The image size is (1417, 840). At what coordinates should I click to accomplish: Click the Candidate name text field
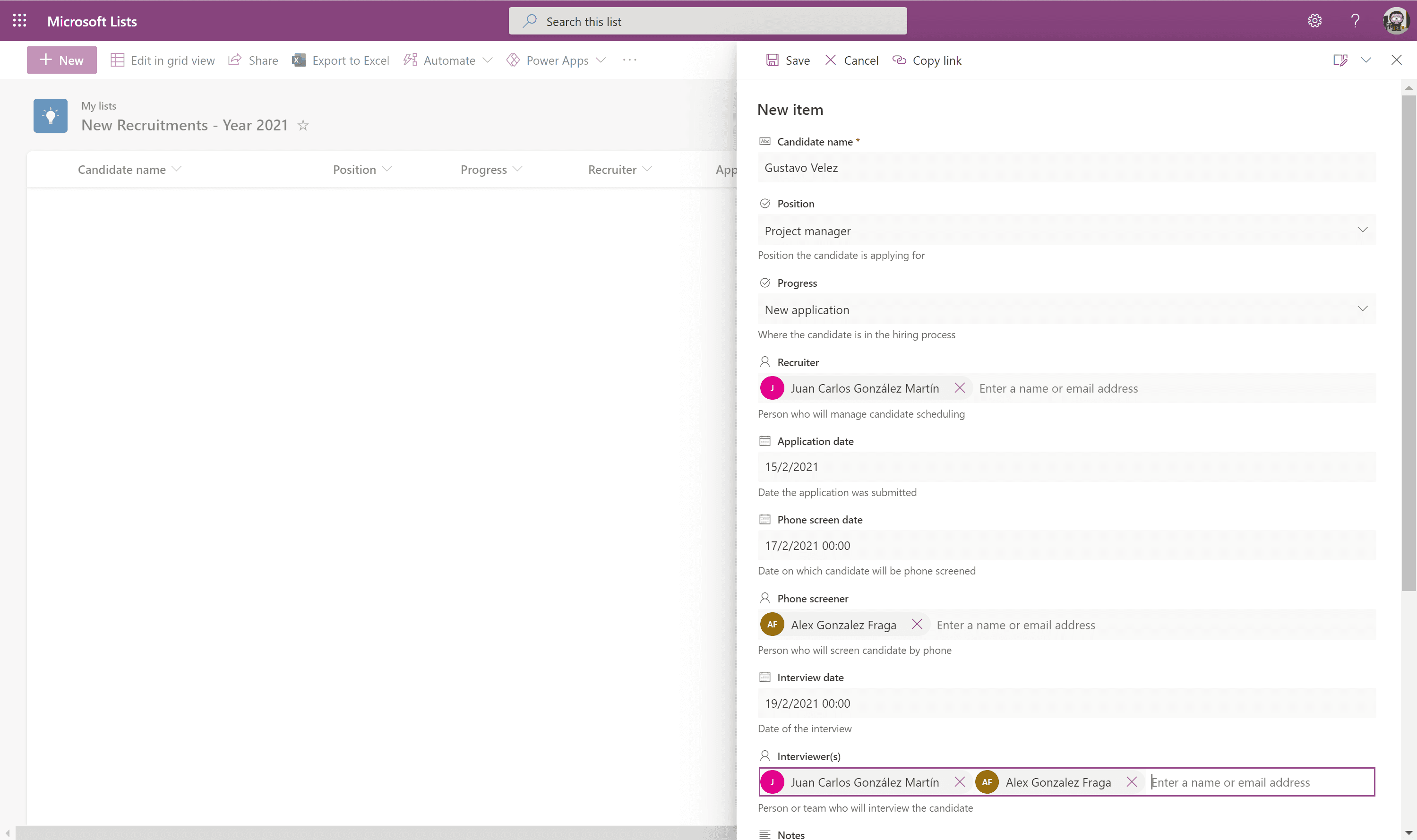point(1066,168)
